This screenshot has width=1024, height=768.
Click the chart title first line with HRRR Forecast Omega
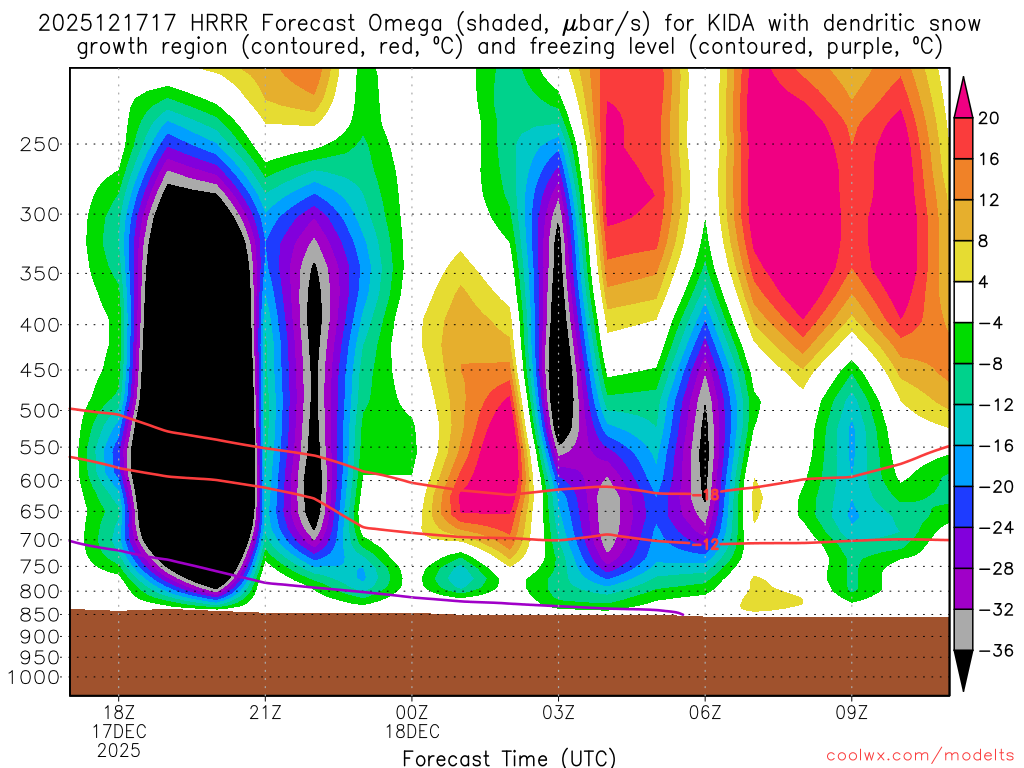509,24
